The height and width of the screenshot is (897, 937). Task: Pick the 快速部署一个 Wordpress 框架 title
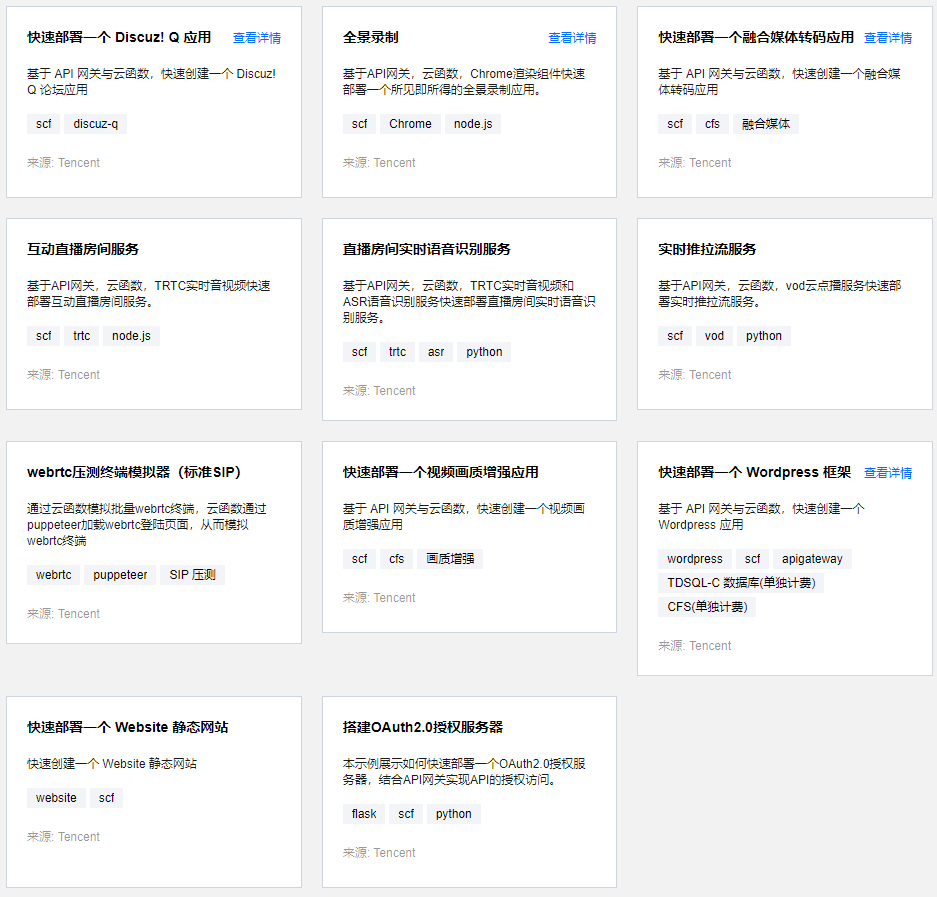pos(755,472)
